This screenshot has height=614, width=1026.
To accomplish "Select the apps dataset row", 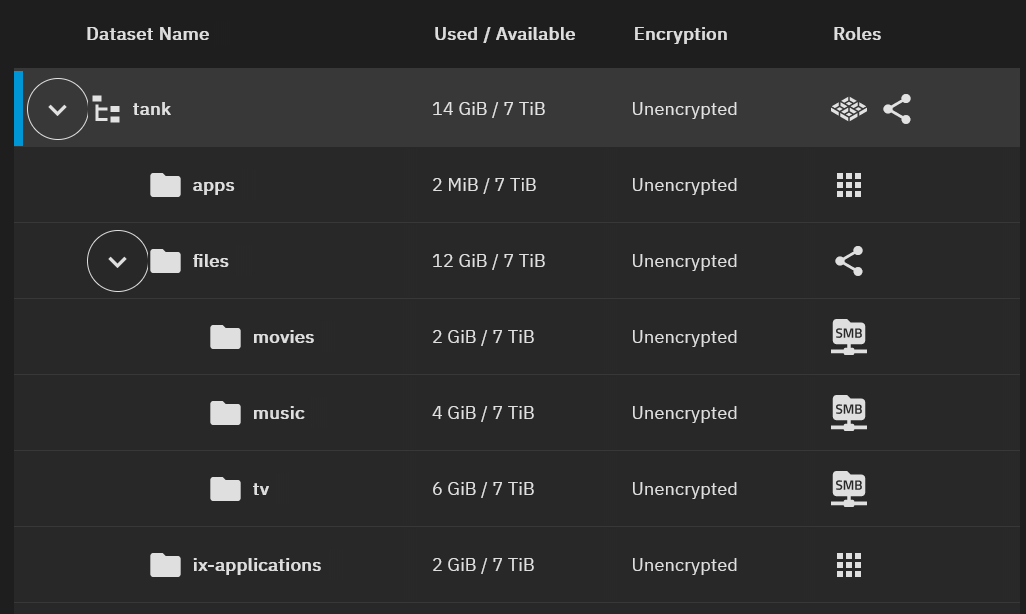I will 517,185.
